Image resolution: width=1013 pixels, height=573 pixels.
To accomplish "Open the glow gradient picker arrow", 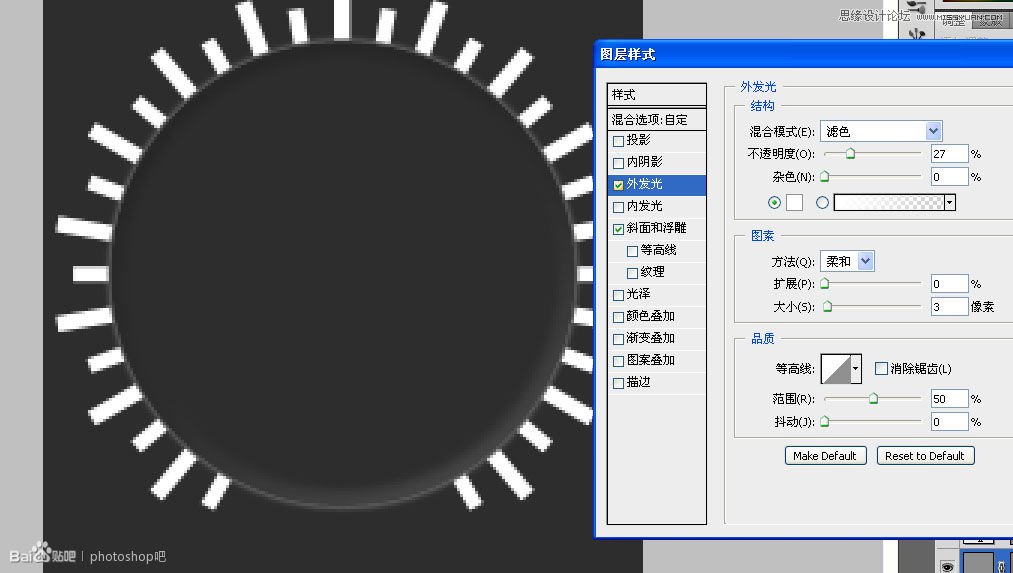I will [x=950, y=202].
